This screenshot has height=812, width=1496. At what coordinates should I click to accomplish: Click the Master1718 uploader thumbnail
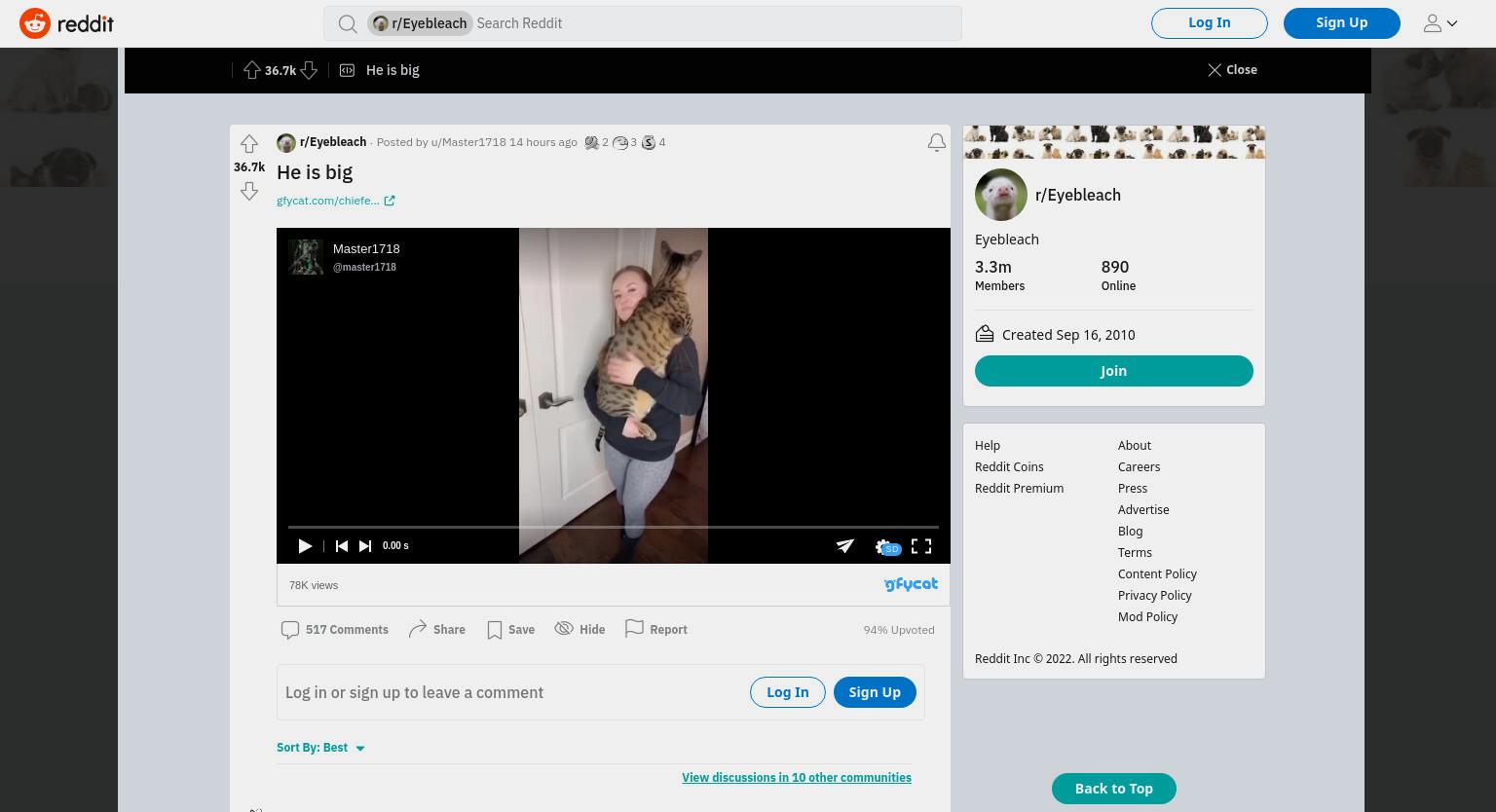pos(306,257)
